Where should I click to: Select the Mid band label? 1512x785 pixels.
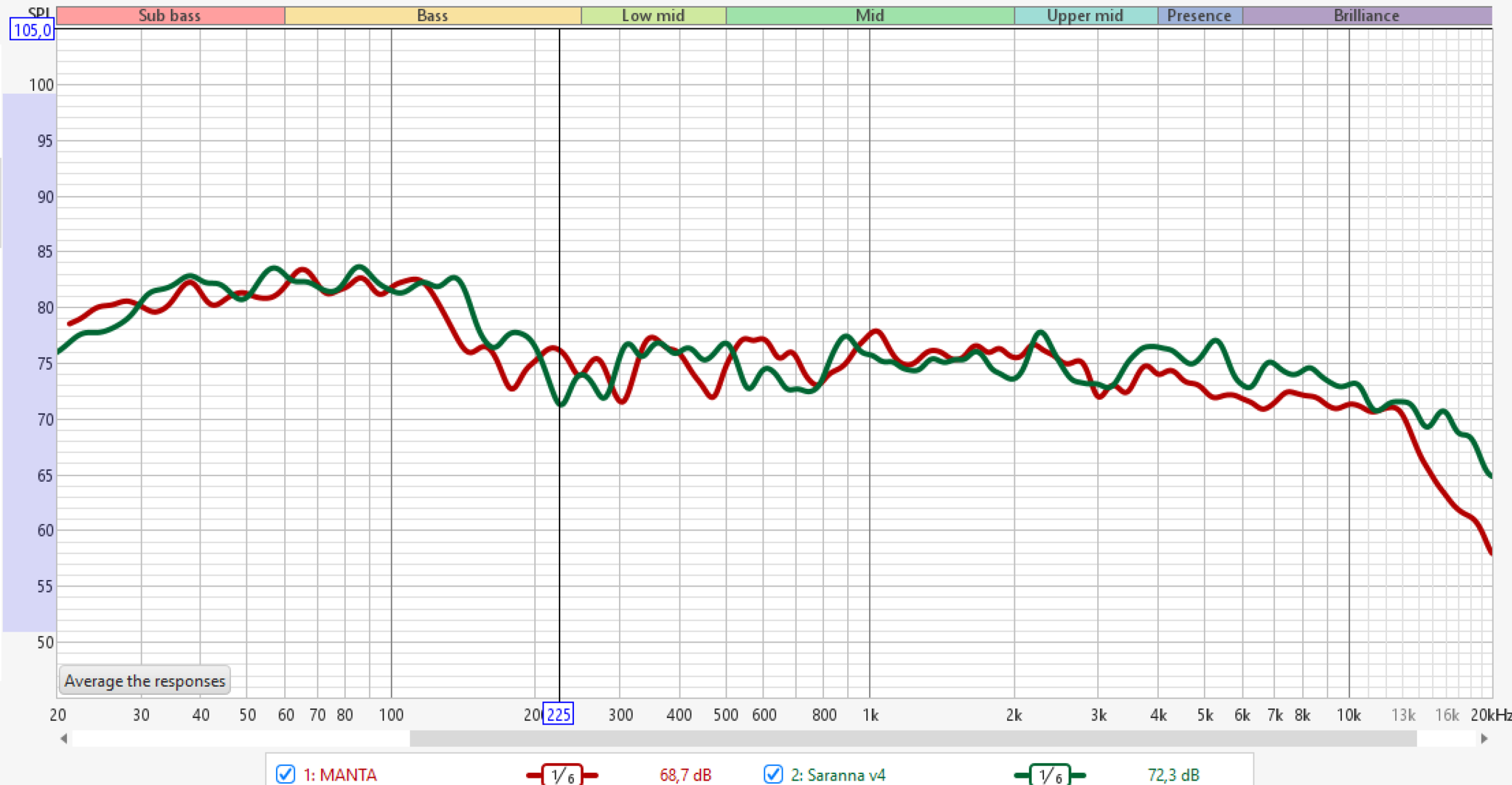coord(870,15)
